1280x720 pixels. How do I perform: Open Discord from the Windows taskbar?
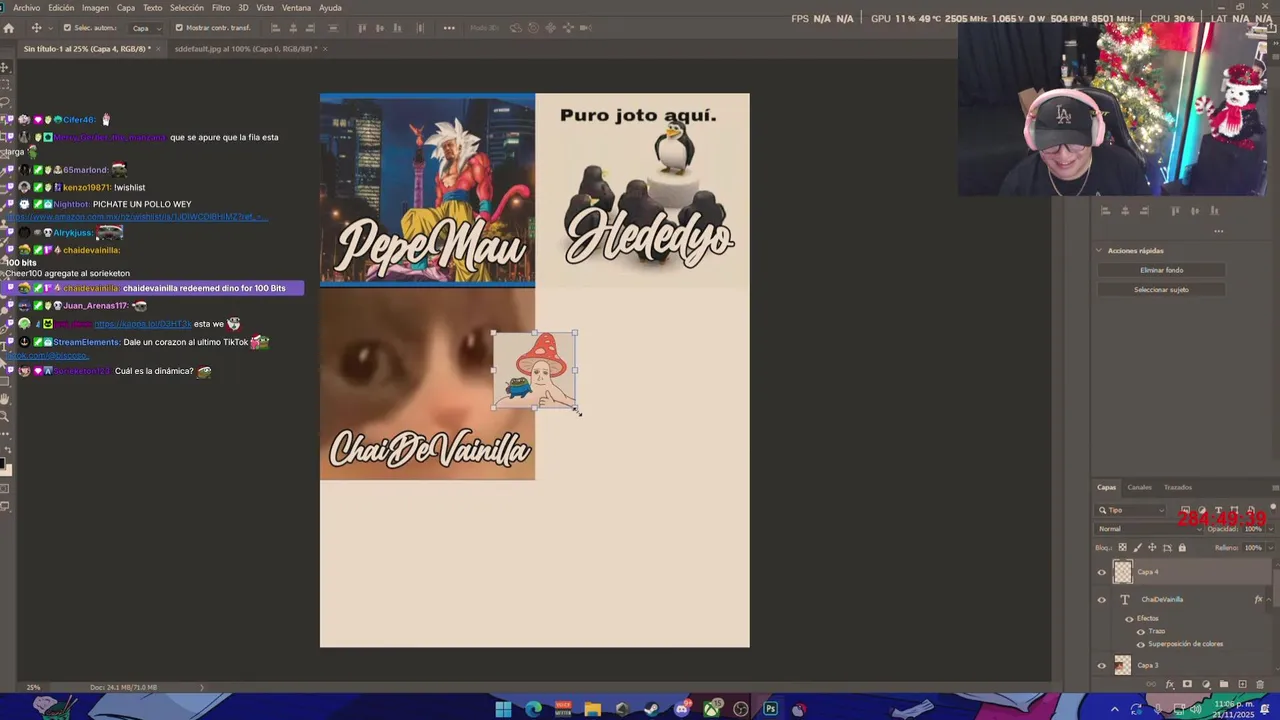pos(681,709)
